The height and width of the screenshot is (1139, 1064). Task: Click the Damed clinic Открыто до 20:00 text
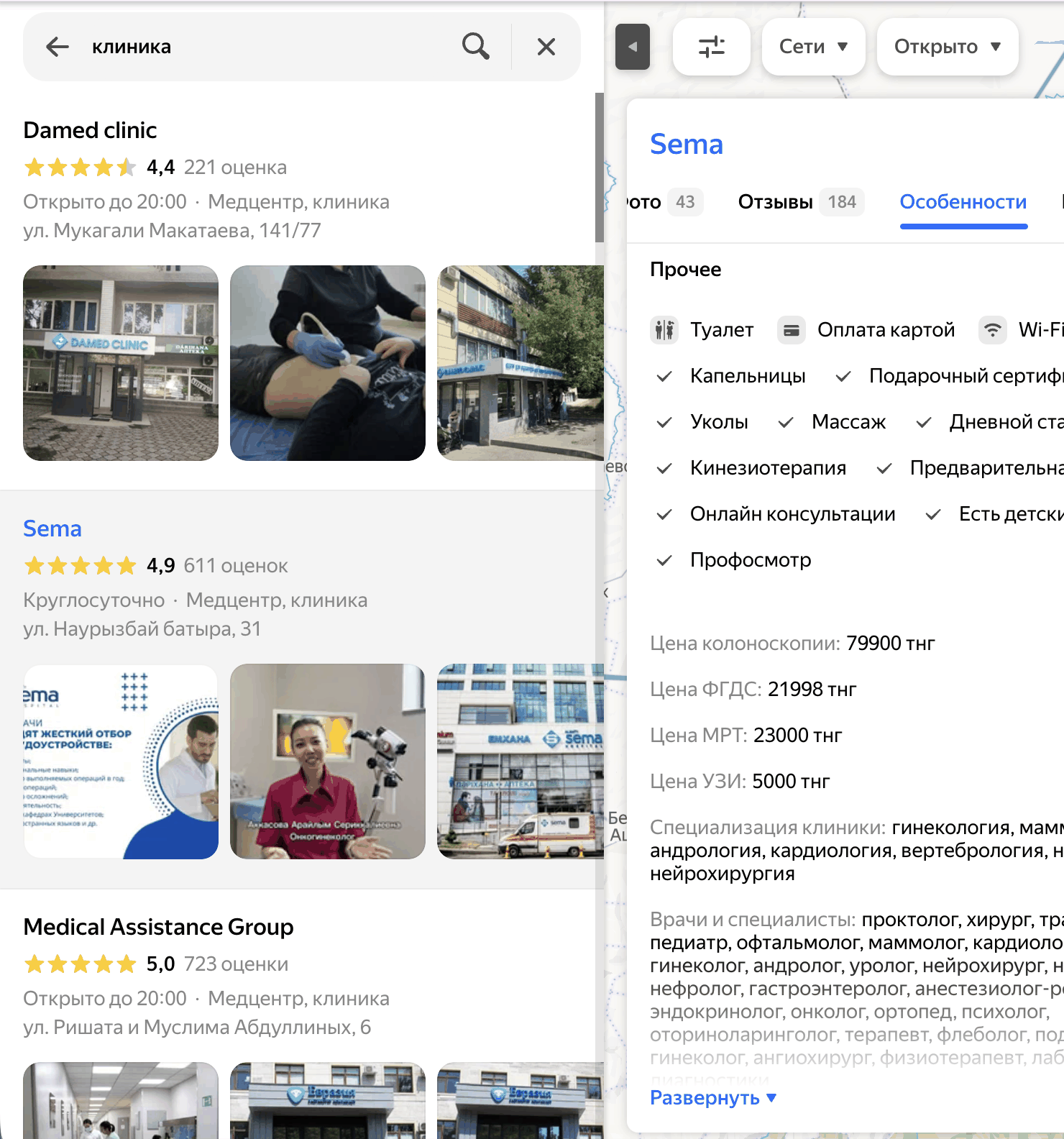click(x=104, y=202)
